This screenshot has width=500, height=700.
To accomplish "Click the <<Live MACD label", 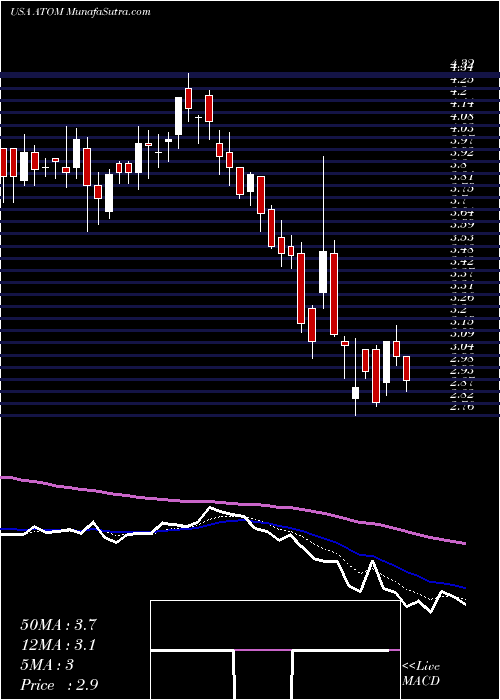I will point(421,674).
